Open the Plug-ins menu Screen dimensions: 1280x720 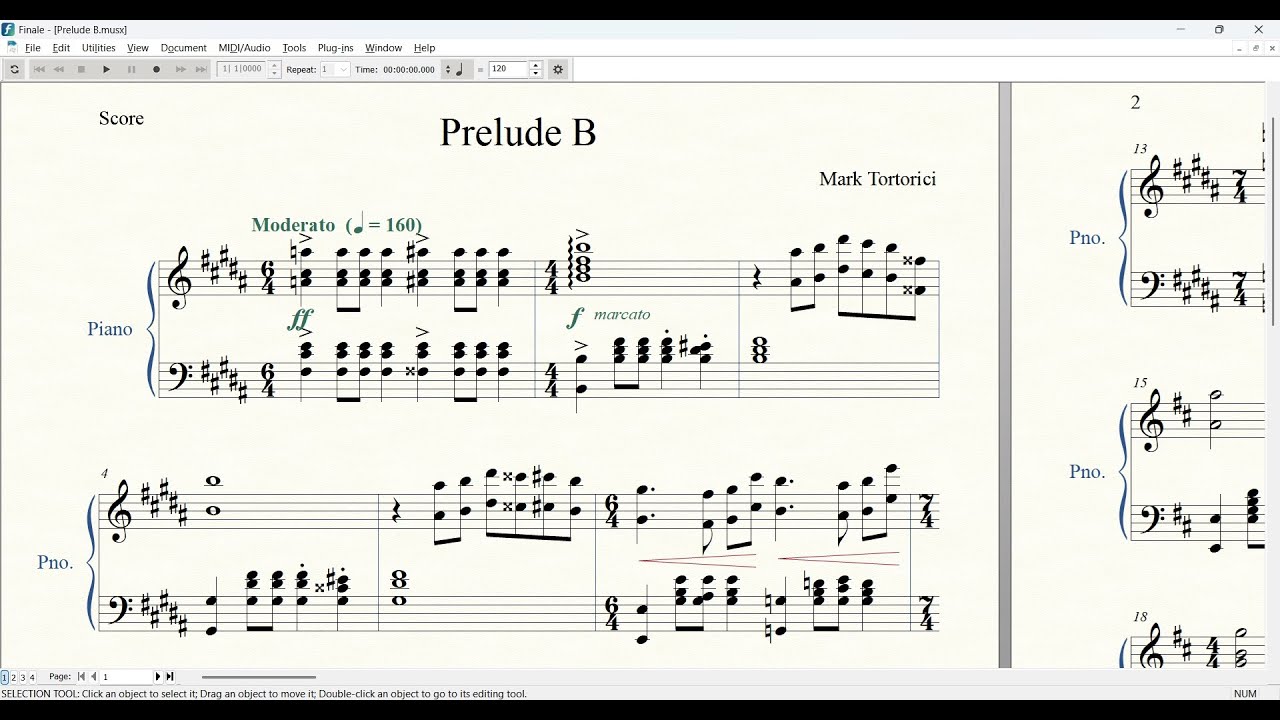336,47
